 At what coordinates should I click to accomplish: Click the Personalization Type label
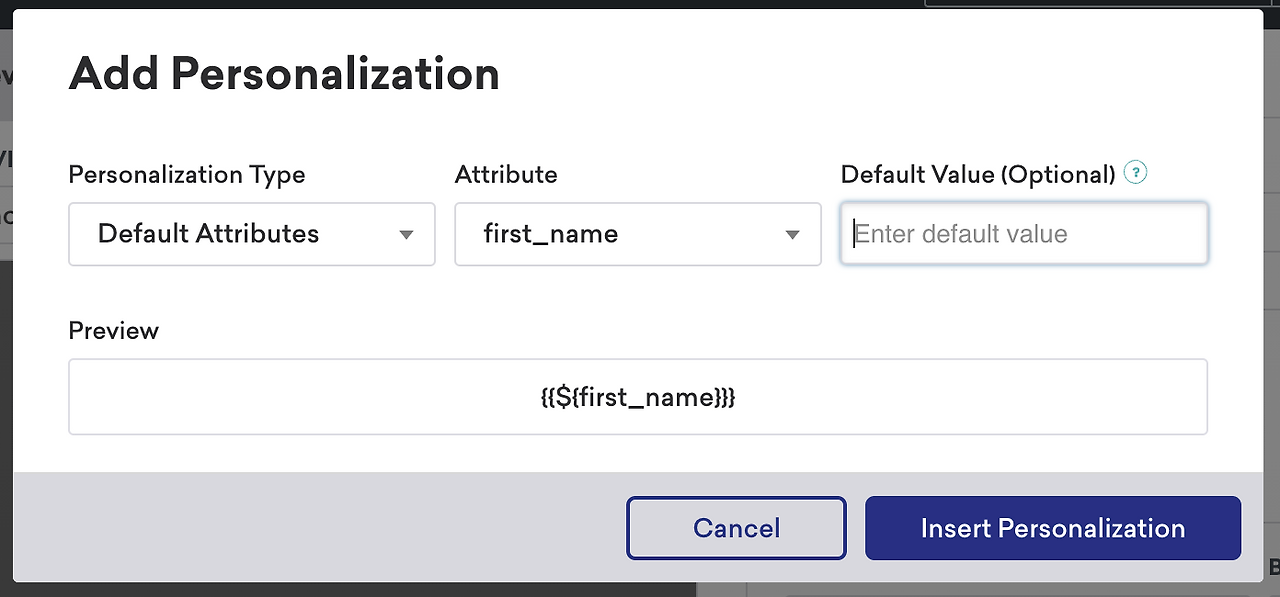[x=186, y=174]
